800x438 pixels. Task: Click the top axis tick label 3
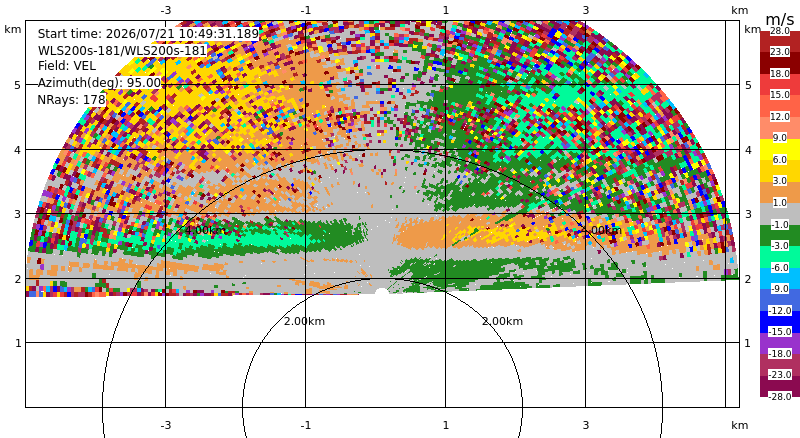pyautogui.click(x=586, y=10)
